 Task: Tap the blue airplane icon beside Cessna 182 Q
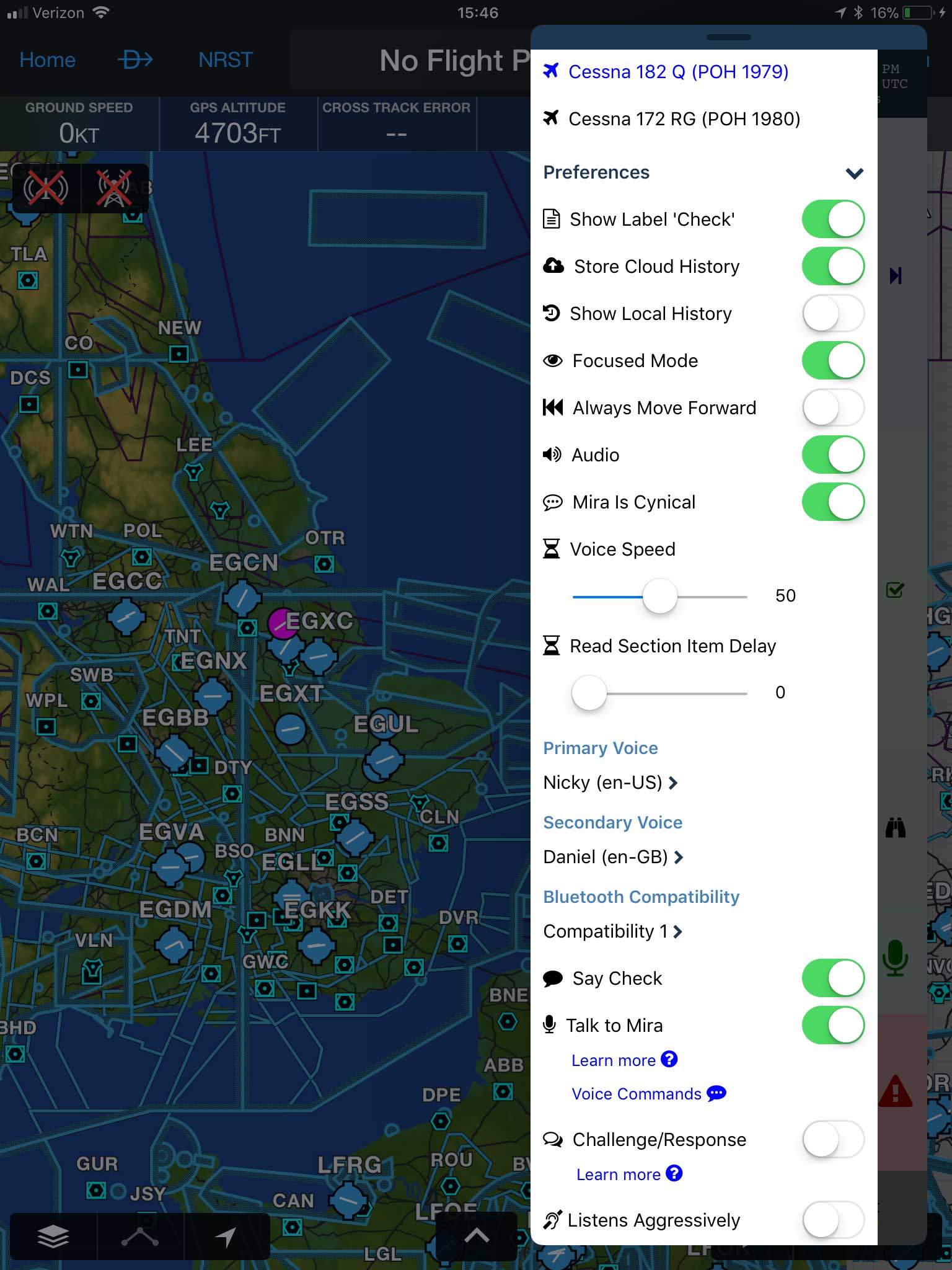tap(551, 71)
